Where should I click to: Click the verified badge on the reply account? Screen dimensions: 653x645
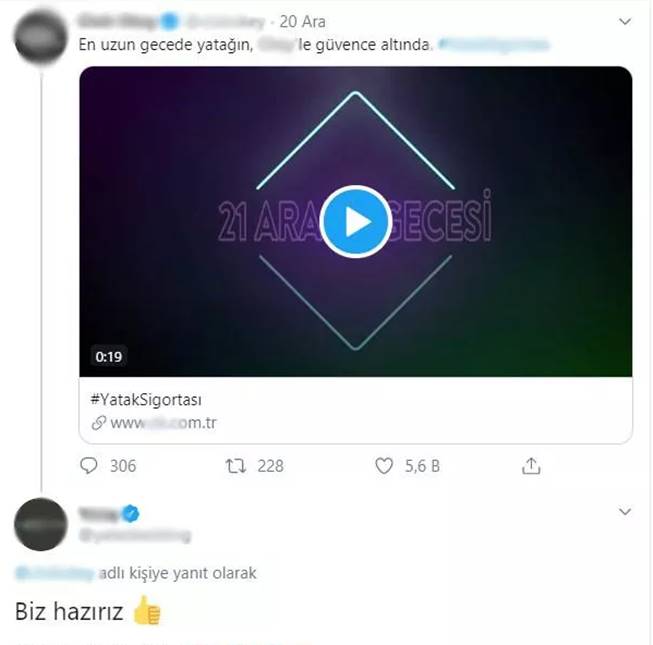[131, 513]
